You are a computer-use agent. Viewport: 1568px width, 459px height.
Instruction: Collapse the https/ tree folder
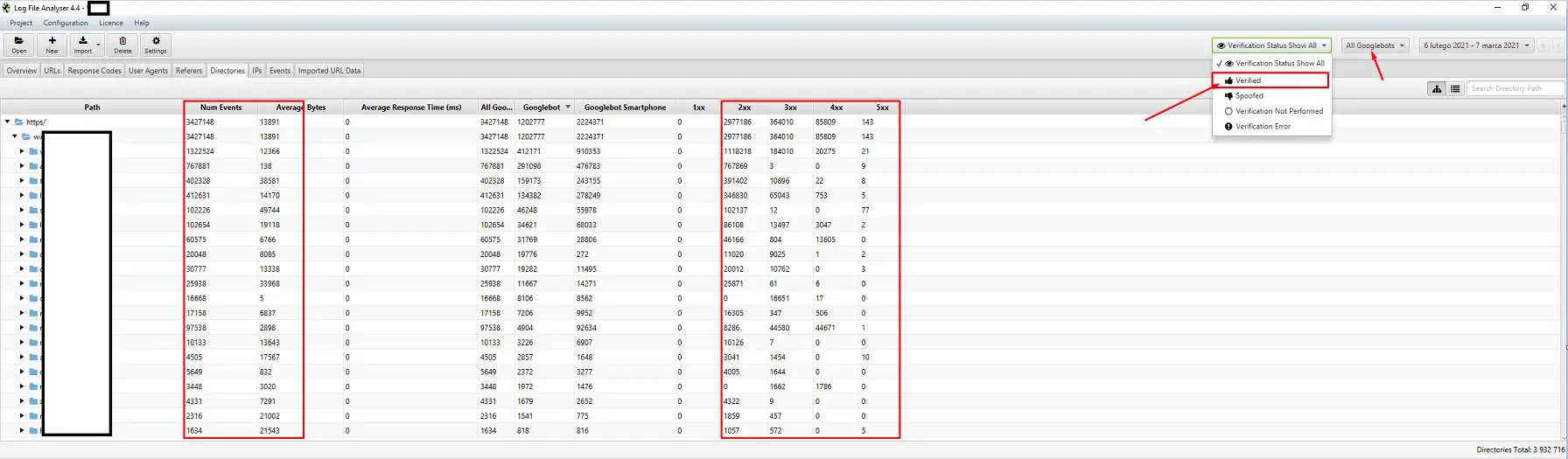tap(8, 122)
